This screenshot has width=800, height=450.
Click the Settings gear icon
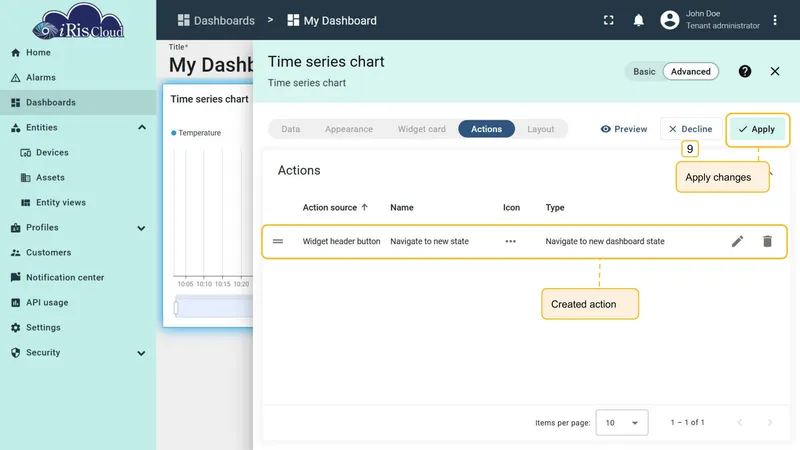(16, 328)
